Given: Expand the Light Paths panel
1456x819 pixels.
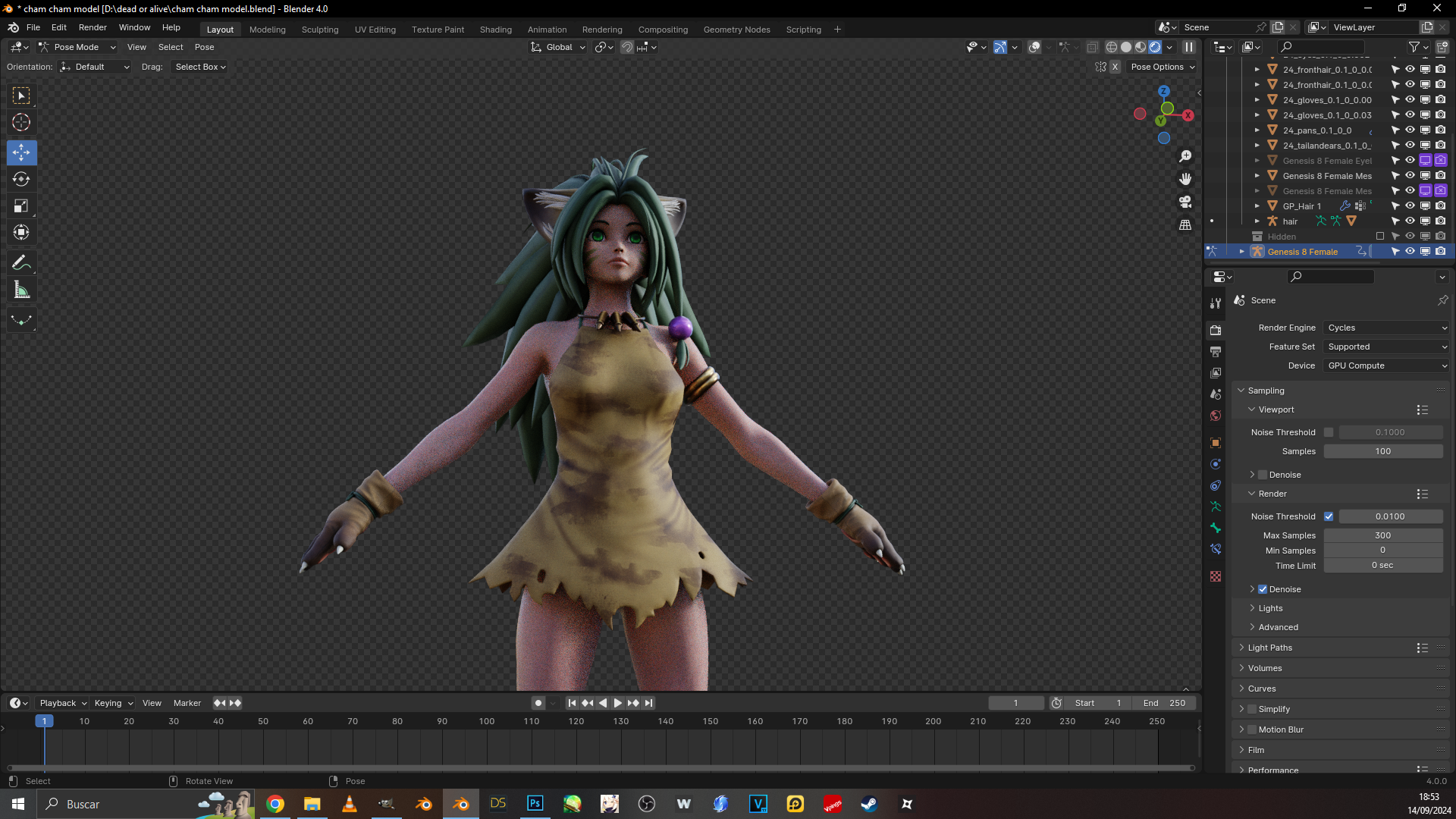Looking at the screenshot, I should tap(1270, 648).
